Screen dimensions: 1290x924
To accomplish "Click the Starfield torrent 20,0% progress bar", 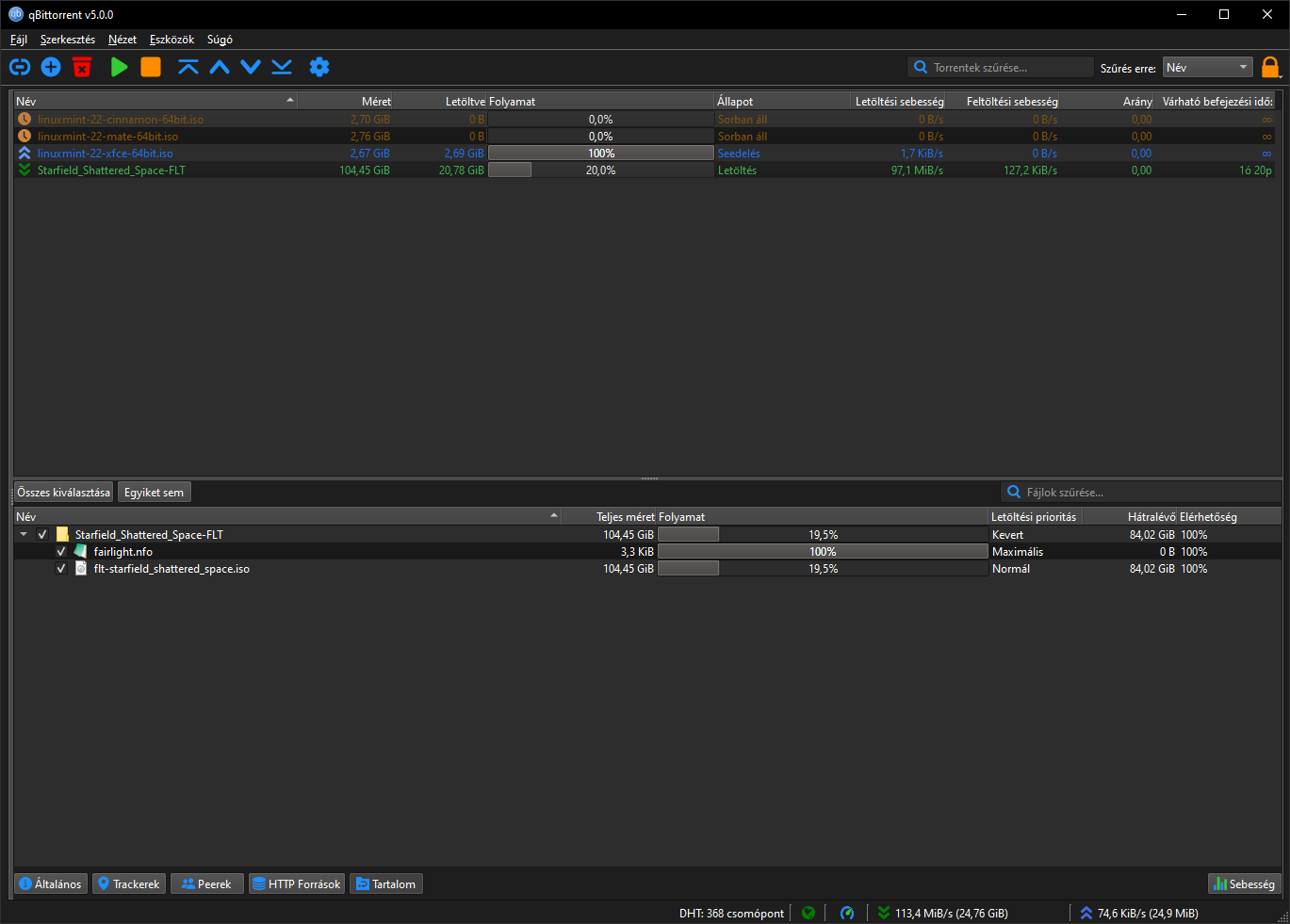I will pyautogui.click(x=601, y=170).
